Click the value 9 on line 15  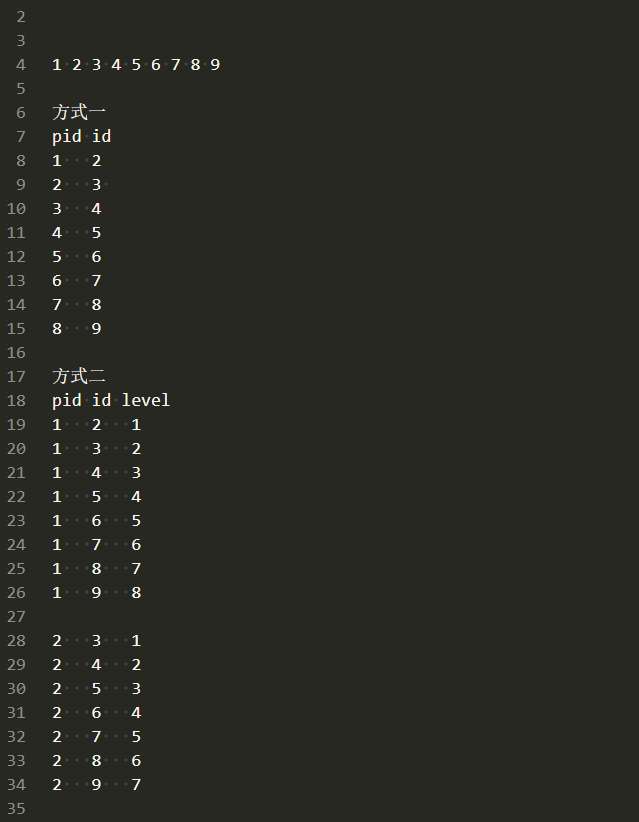[x=96, y=329]
